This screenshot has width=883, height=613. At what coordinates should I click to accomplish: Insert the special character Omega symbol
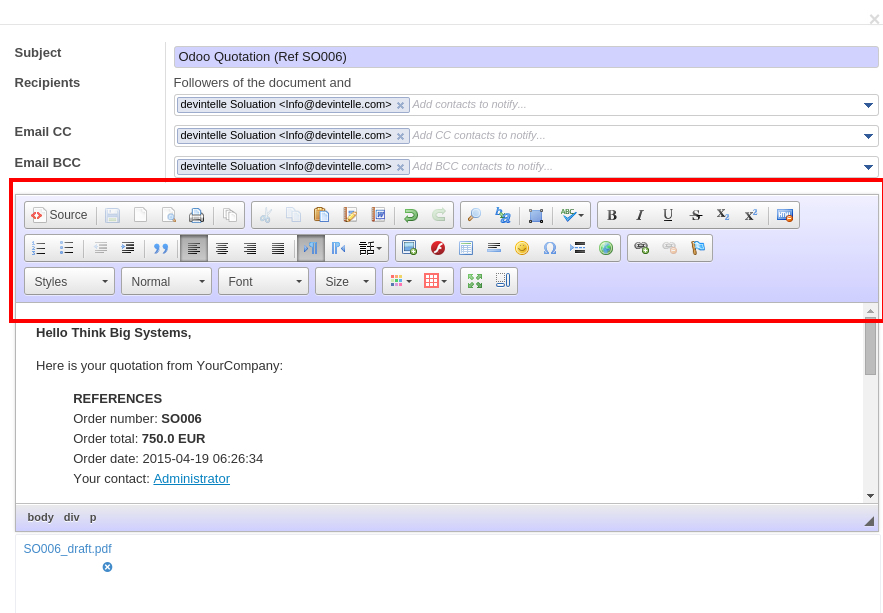click(x=549, y=247)
